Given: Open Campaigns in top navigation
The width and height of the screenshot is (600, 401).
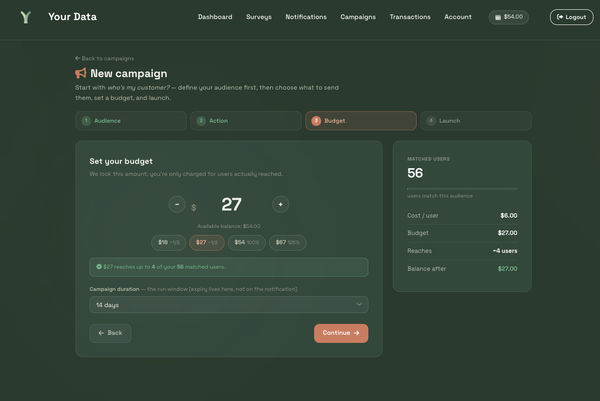Looking at the screenshot, I should [358, 17].
